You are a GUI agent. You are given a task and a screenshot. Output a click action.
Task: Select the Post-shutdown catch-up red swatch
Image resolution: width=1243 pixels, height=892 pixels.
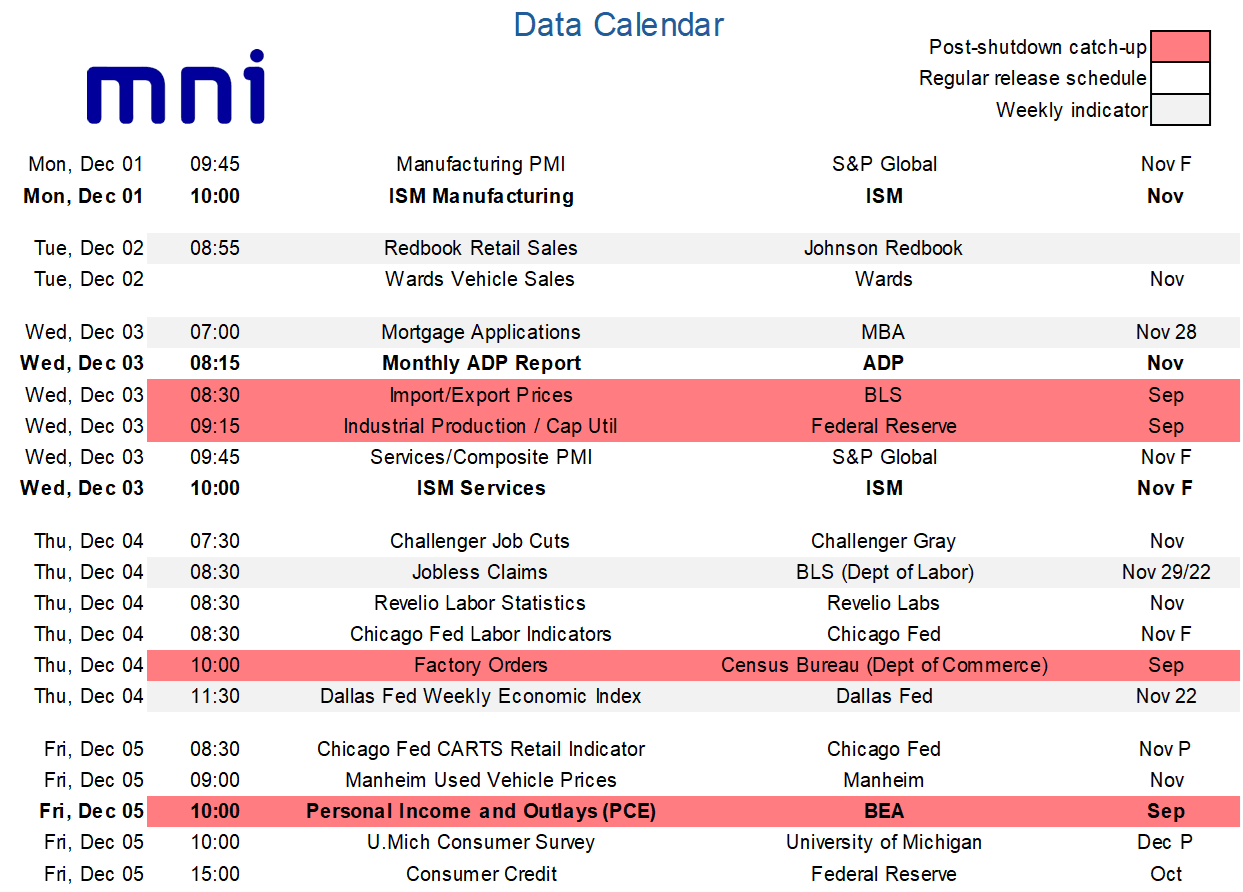1180,47
